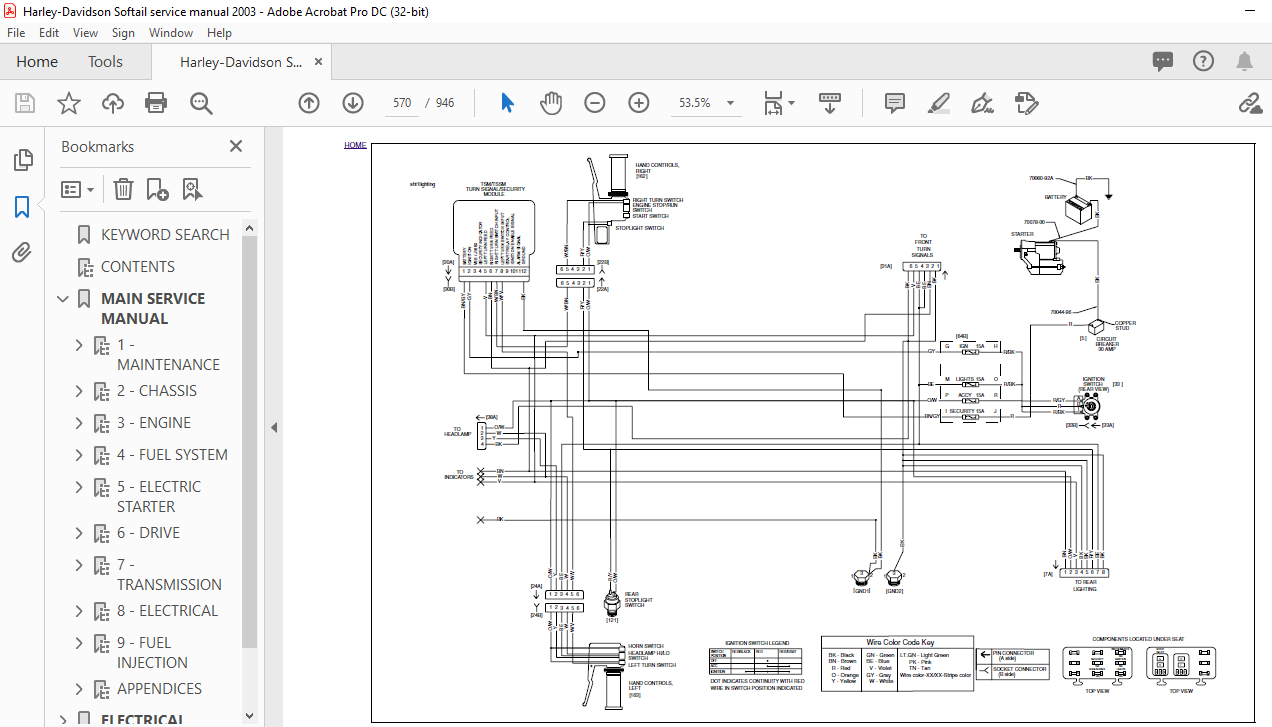1272x727 pixels.
Task: Zoom in with the plus button
Action: (x=639, y=103)
